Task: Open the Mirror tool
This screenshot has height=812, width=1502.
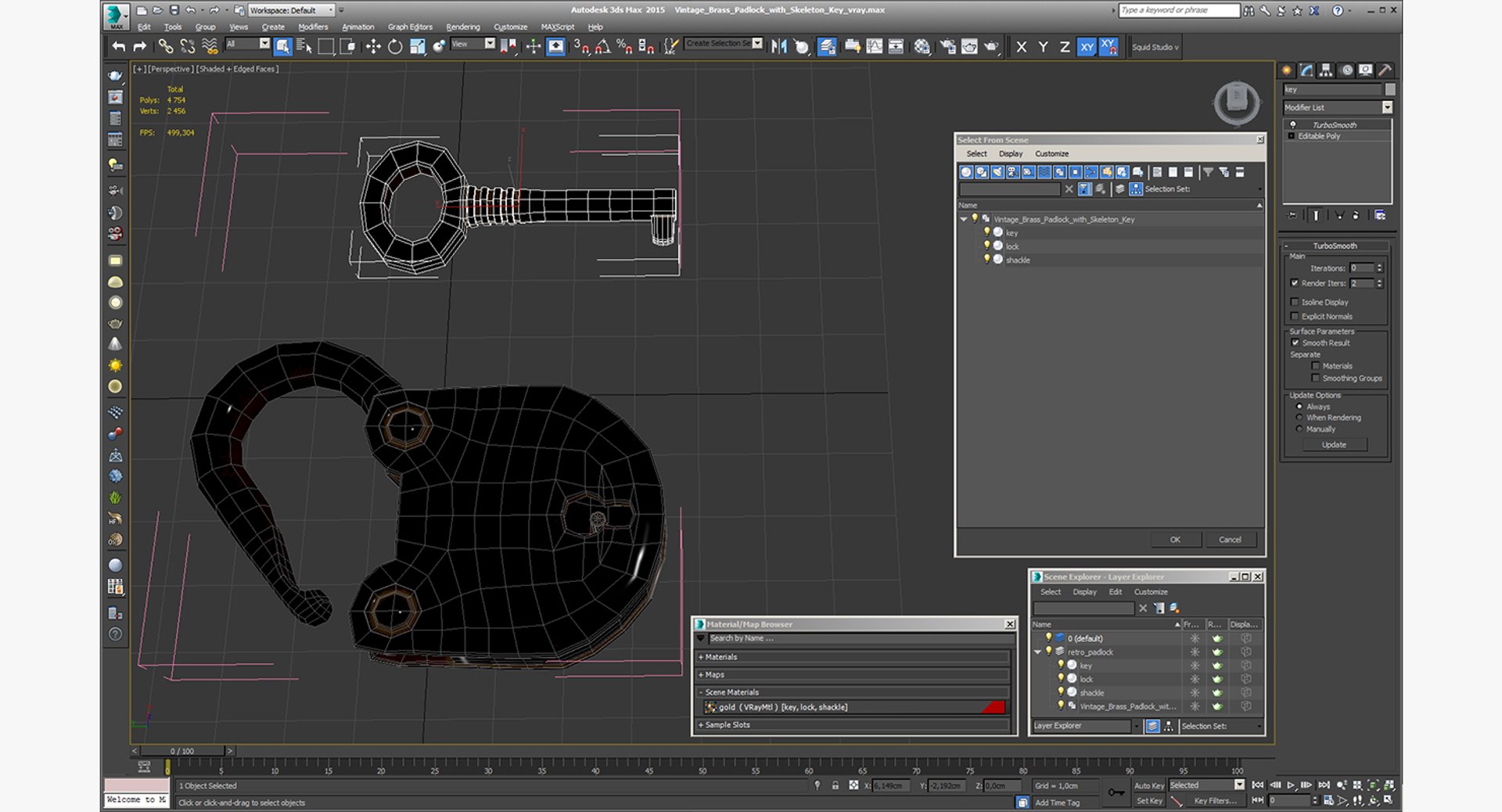Action: [778, 47]
